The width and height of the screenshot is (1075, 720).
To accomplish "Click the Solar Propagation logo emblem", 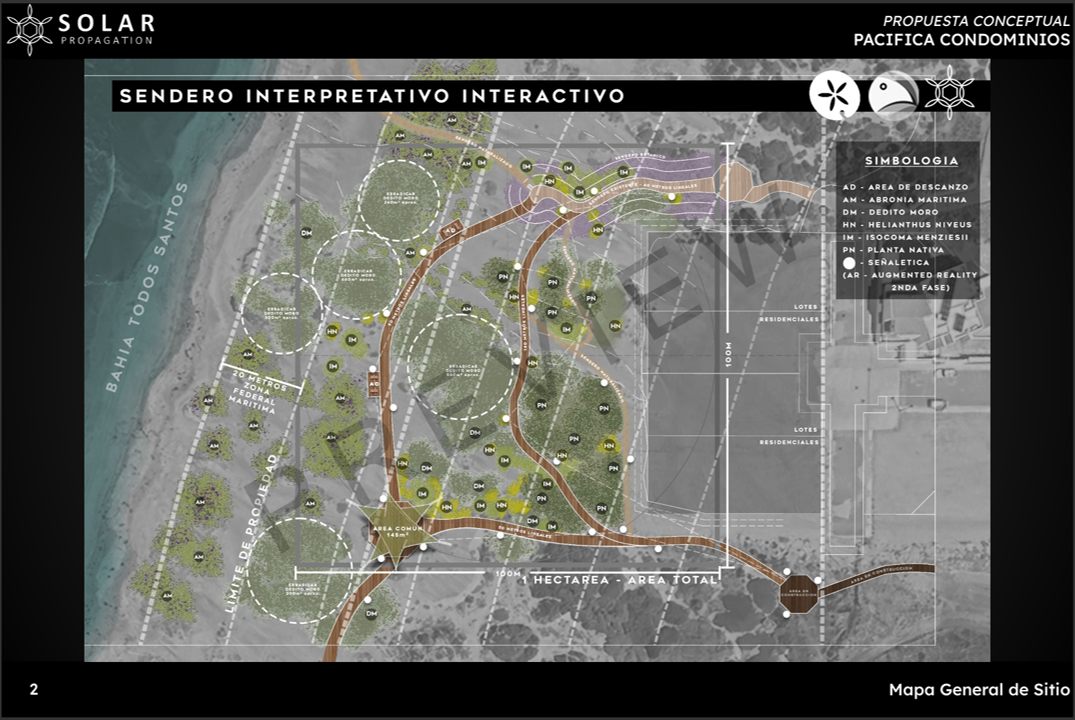I will 30,29.
